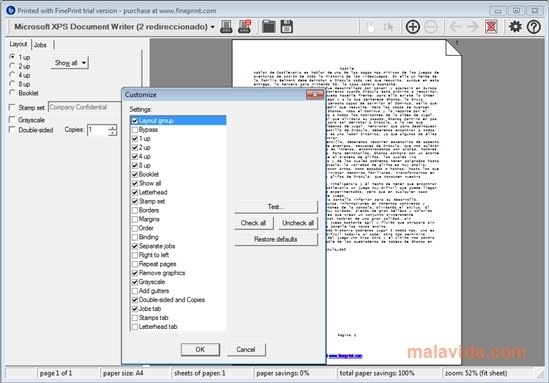
Task: Go to the next page using the right arrow
Action: [x=473, y=27]
